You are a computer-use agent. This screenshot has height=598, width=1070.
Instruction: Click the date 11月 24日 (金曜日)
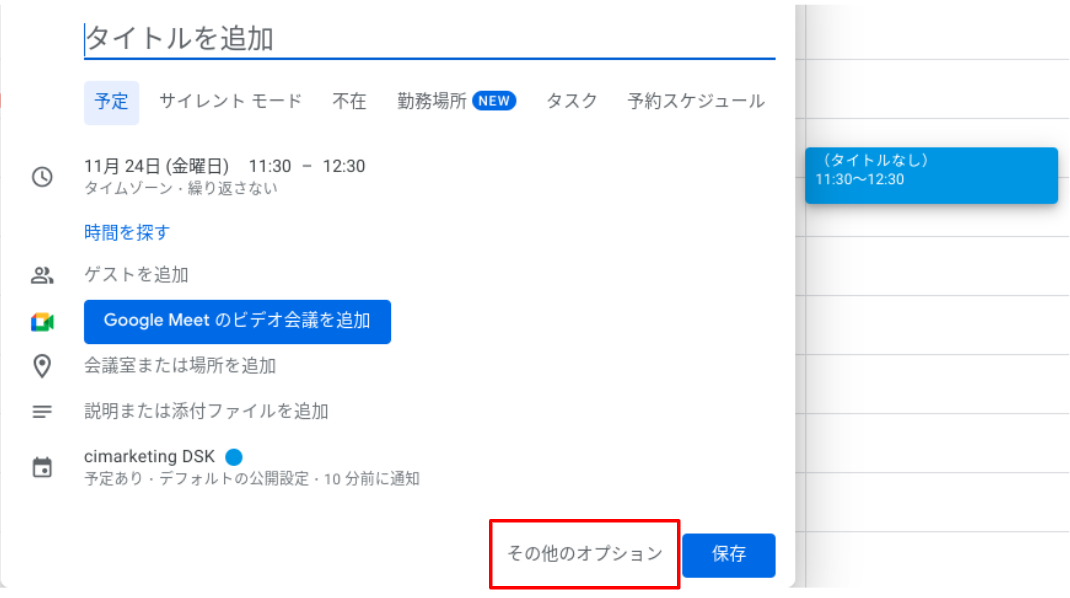[156, 167]
